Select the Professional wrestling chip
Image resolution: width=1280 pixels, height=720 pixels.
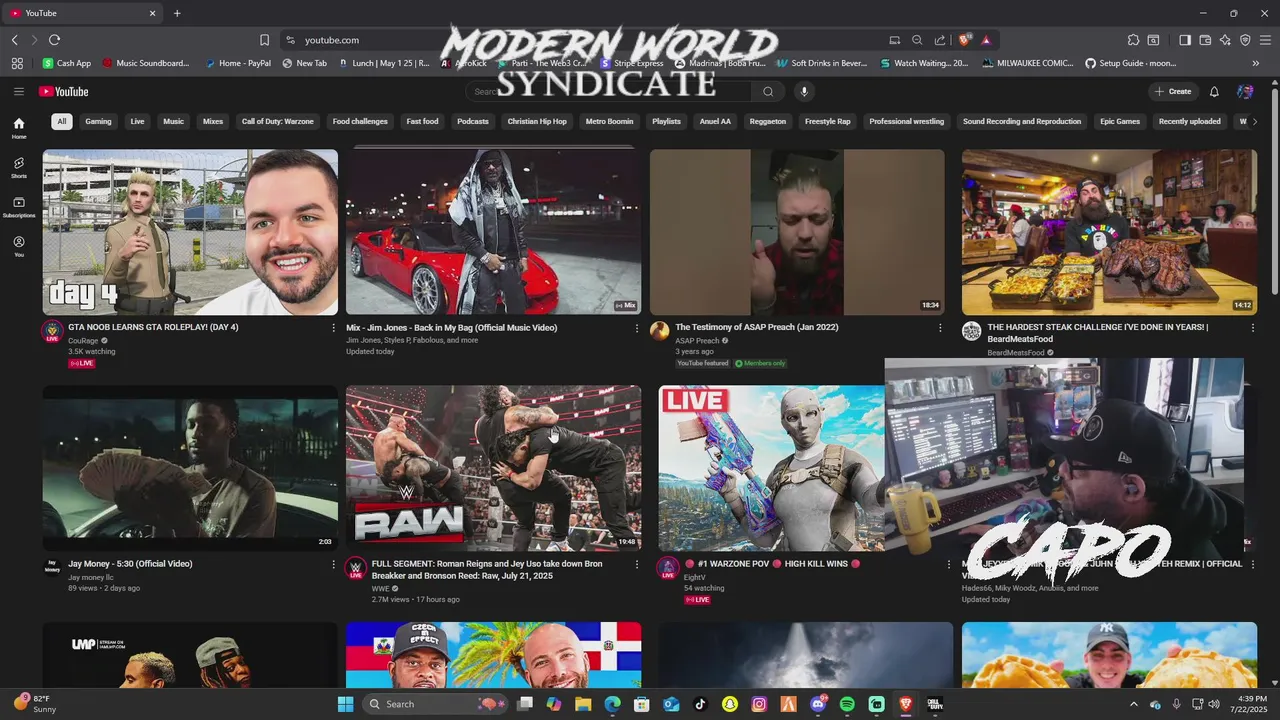(907, 121)
